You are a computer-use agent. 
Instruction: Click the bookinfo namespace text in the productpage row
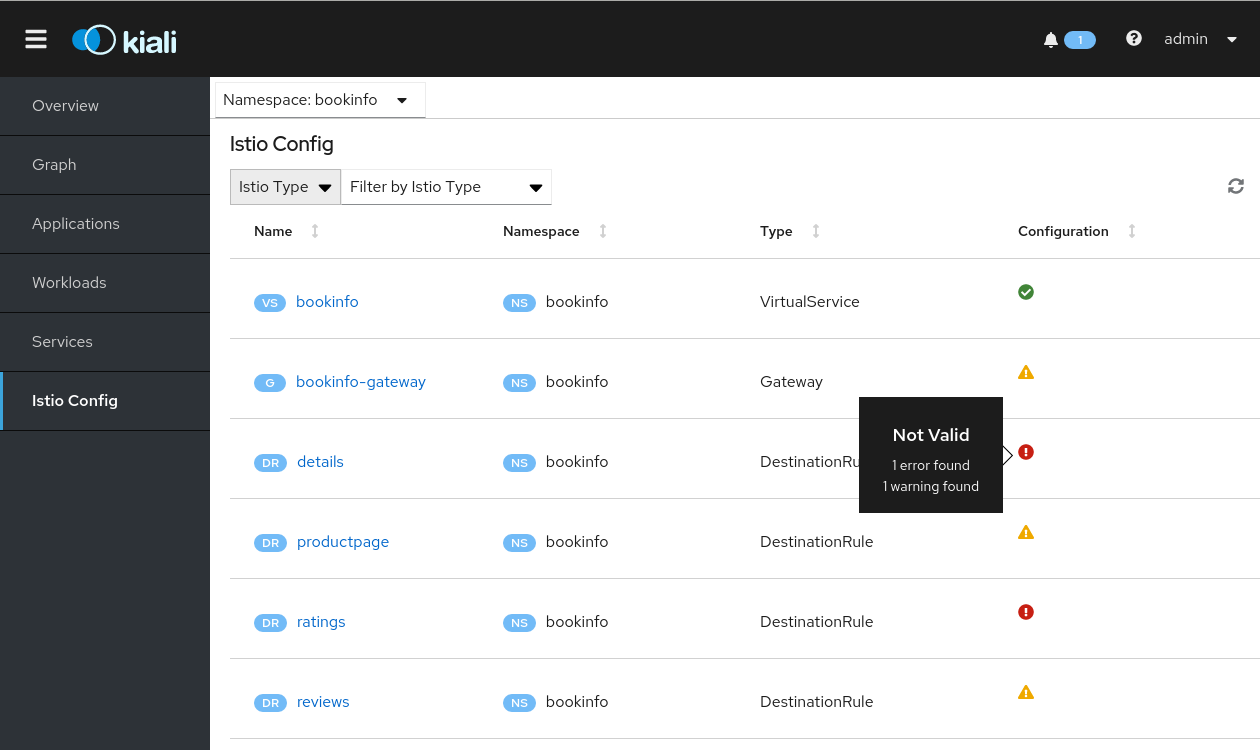point(577,542)
